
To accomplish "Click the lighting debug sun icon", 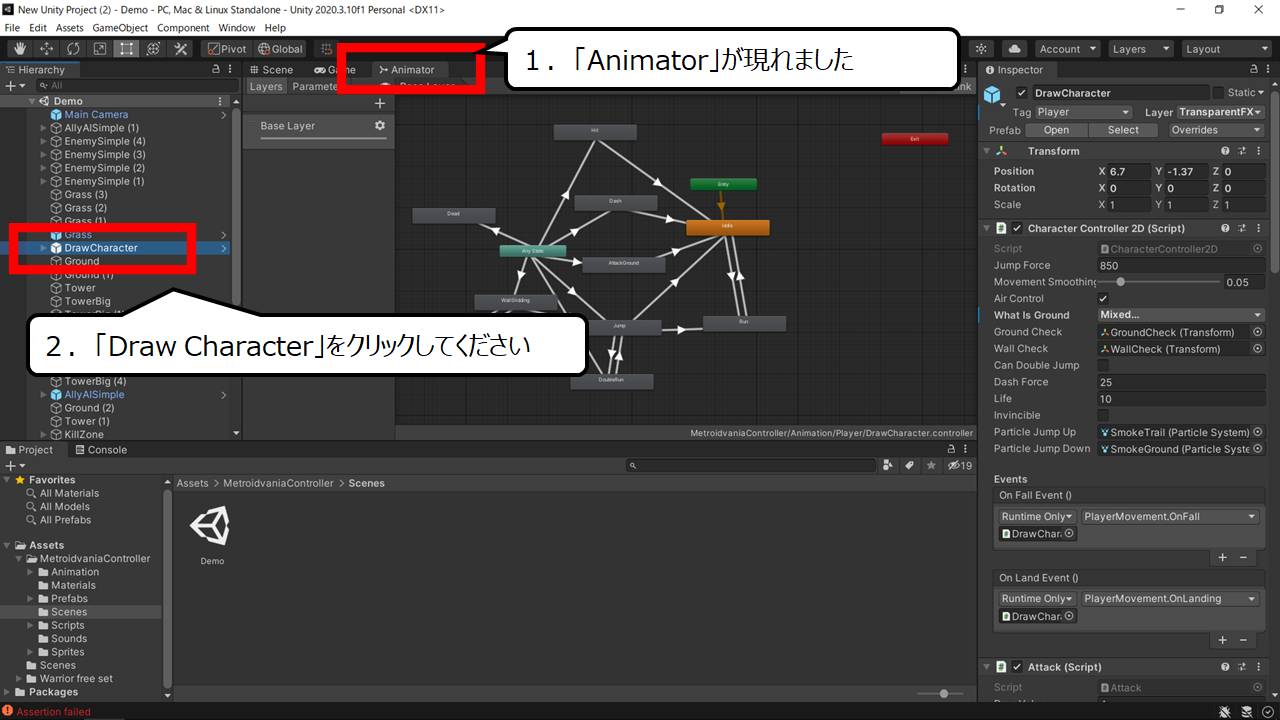I will pos(982,49).
